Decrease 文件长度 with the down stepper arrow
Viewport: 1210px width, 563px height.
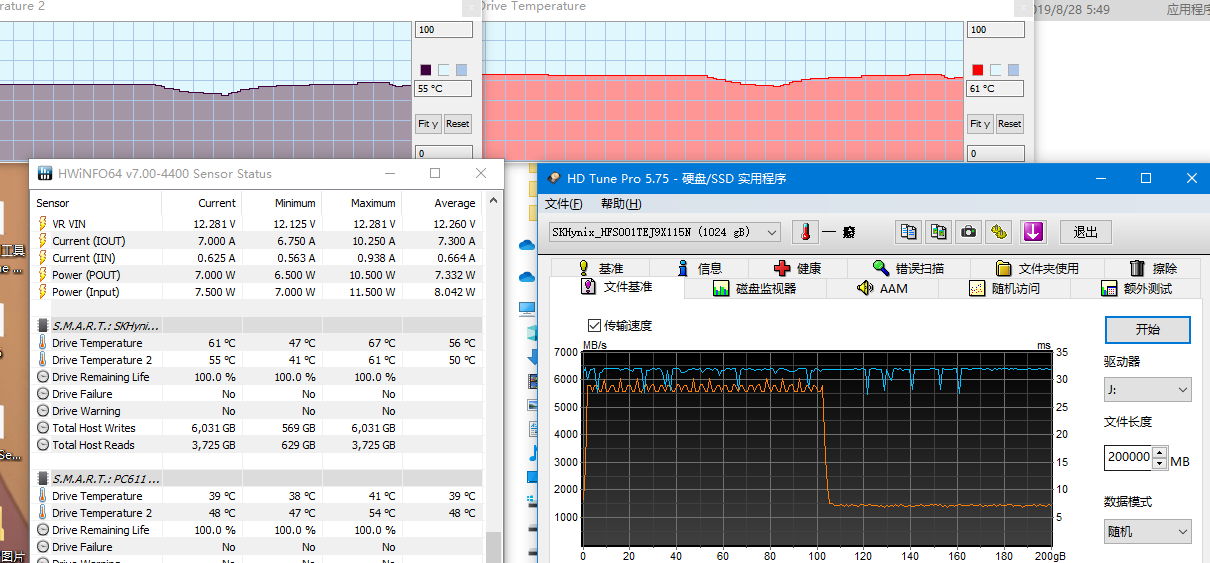coord(1160,463)
